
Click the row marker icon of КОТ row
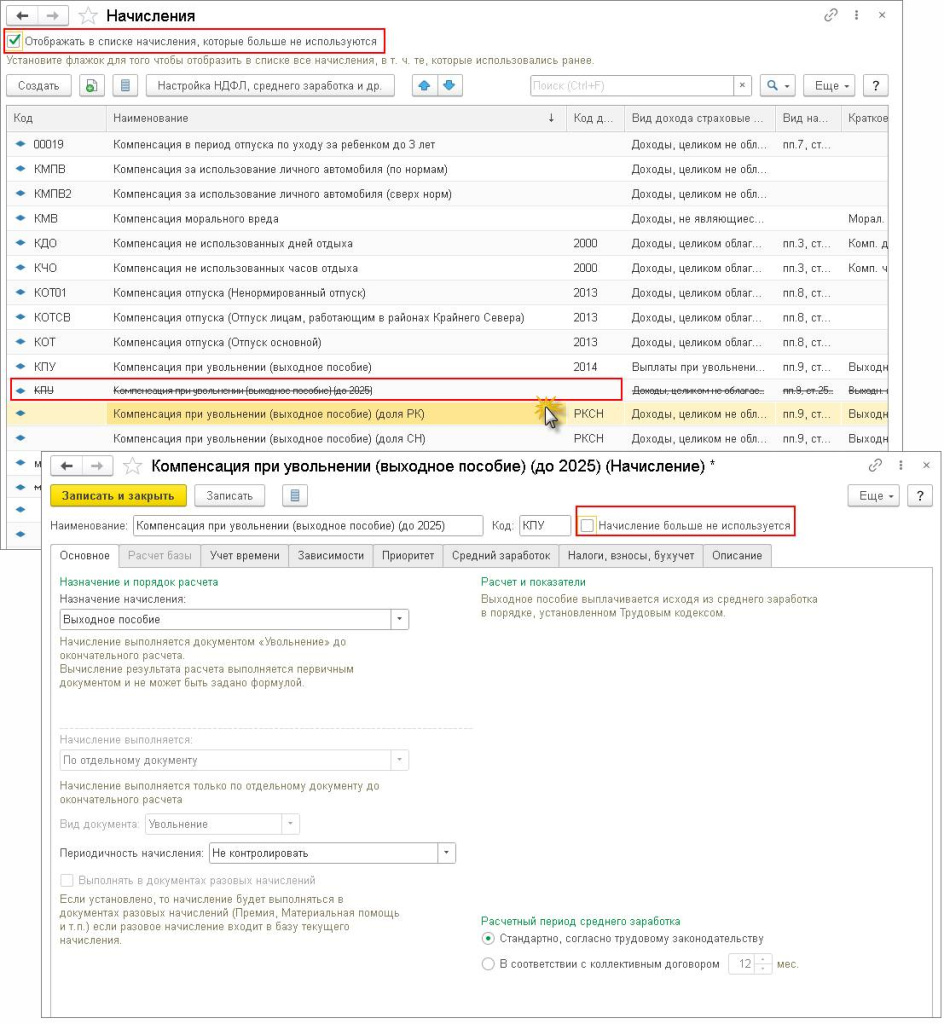[x=20, y=342]
